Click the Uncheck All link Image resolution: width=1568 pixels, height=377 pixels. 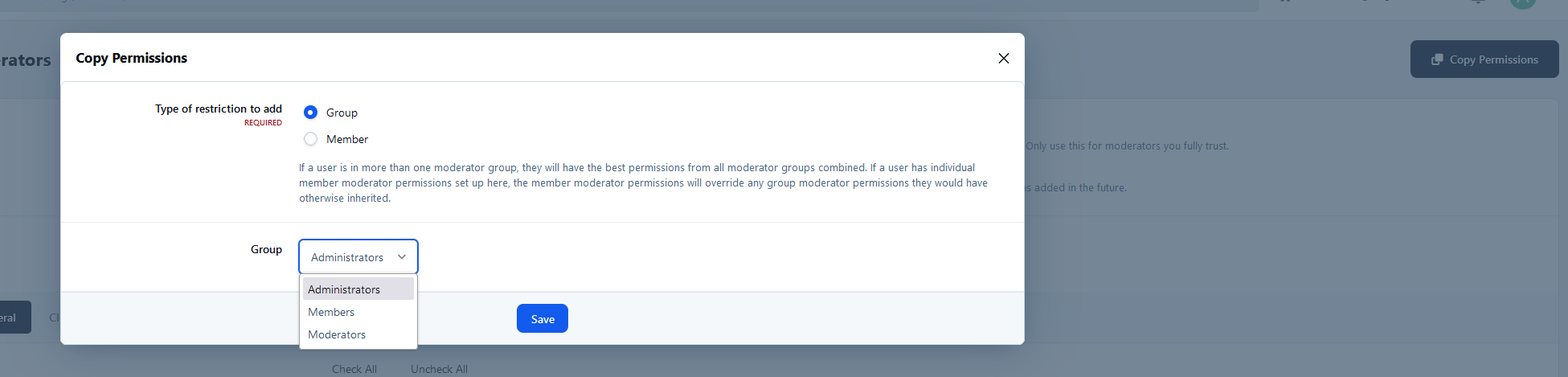point(439,369)
